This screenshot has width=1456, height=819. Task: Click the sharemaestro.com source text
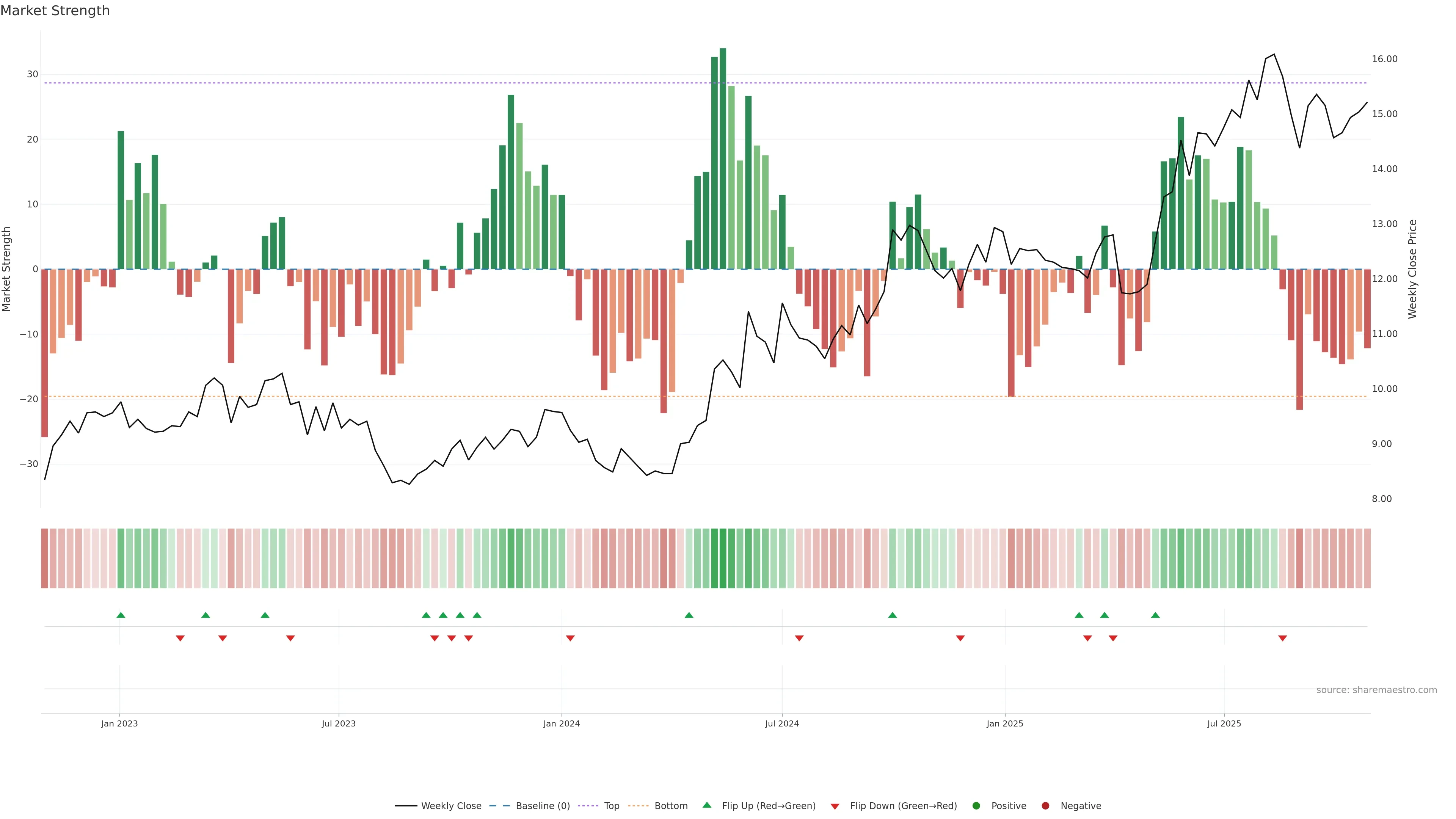[x=1376, y=690]
